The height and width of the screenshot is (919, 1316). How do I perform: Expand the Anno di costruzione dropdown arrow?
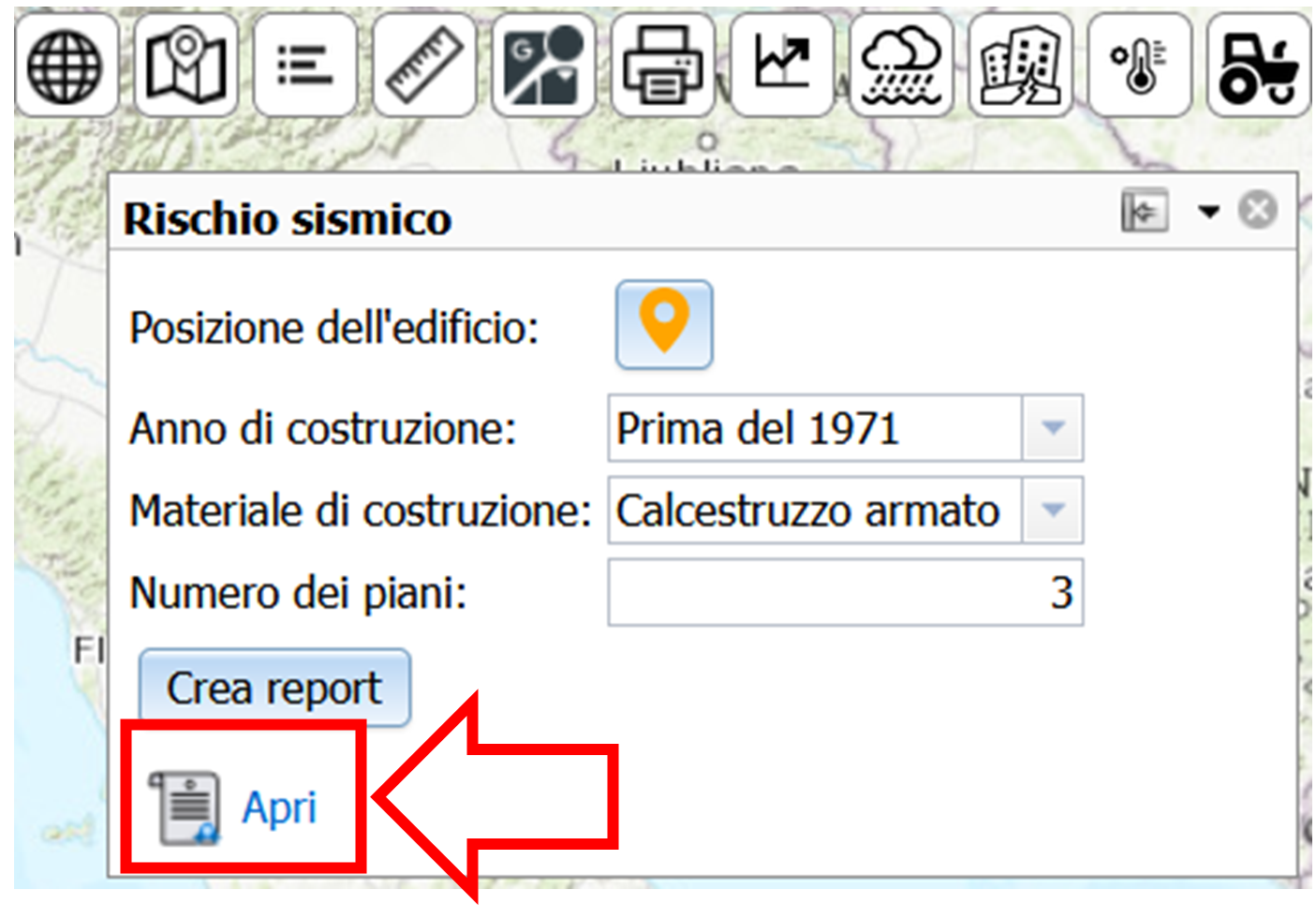(1053, 428)
